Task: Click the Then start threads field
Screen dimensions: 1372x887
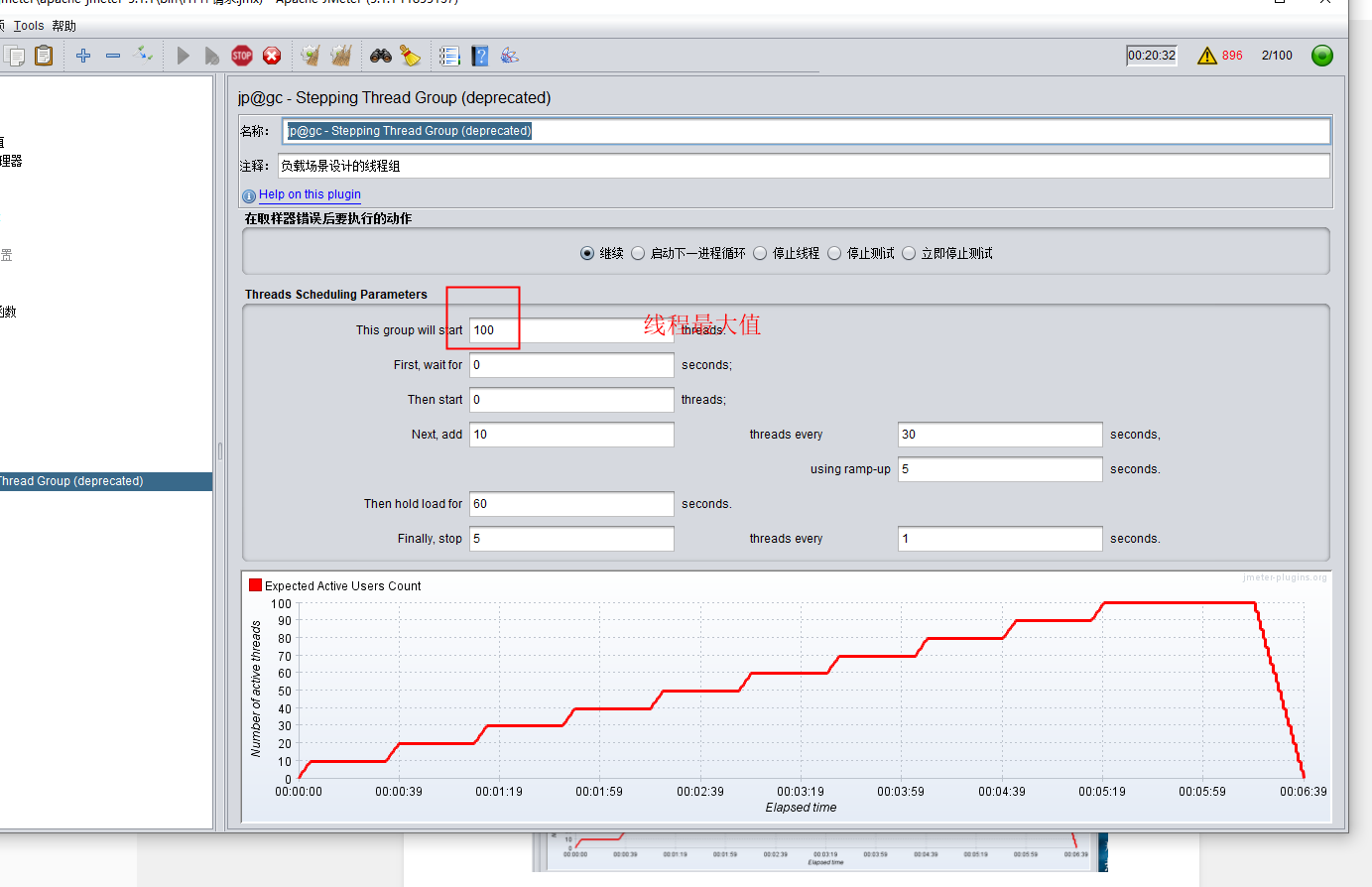Action: coord(571,400)
